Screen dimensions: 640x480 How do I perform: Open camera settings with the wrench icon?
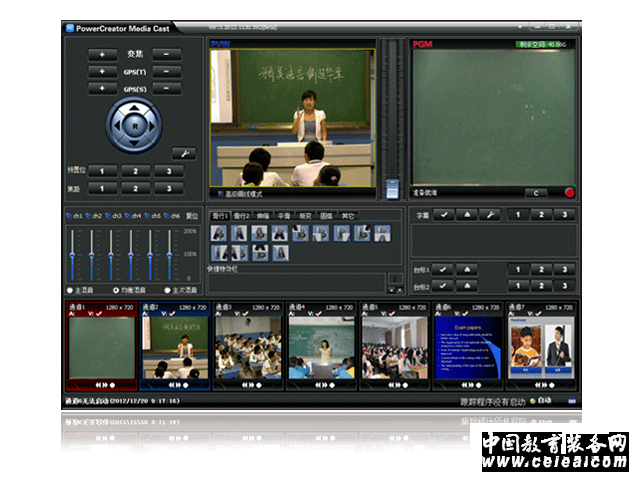(x=183, y=153)
